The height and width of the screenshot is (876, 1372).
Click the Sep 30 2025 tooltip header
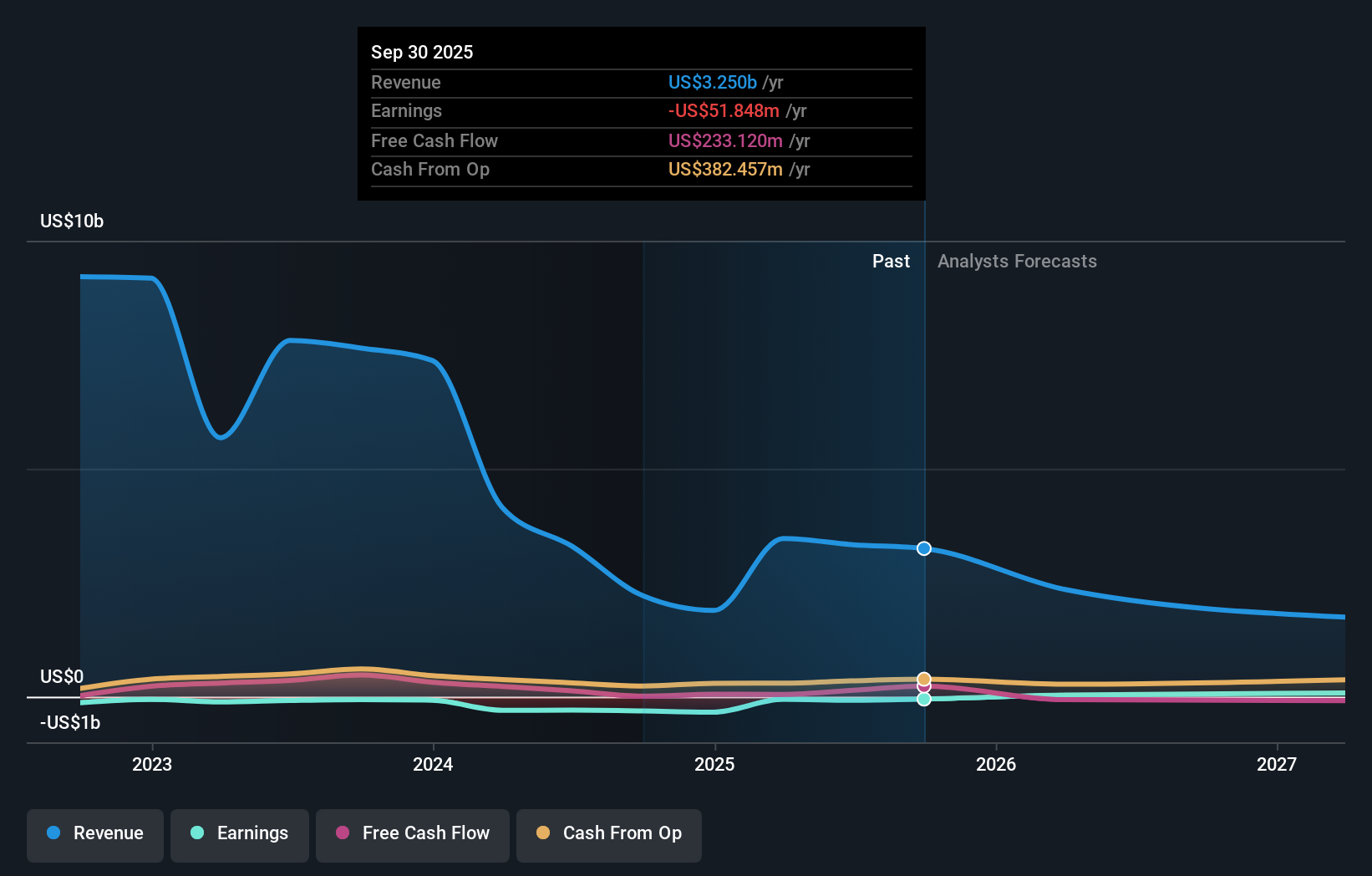[422, 52]
